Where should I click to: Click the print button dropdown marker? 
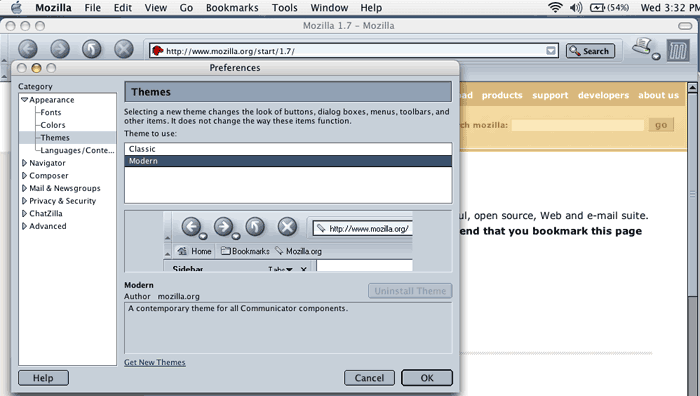tap(656, 56)
